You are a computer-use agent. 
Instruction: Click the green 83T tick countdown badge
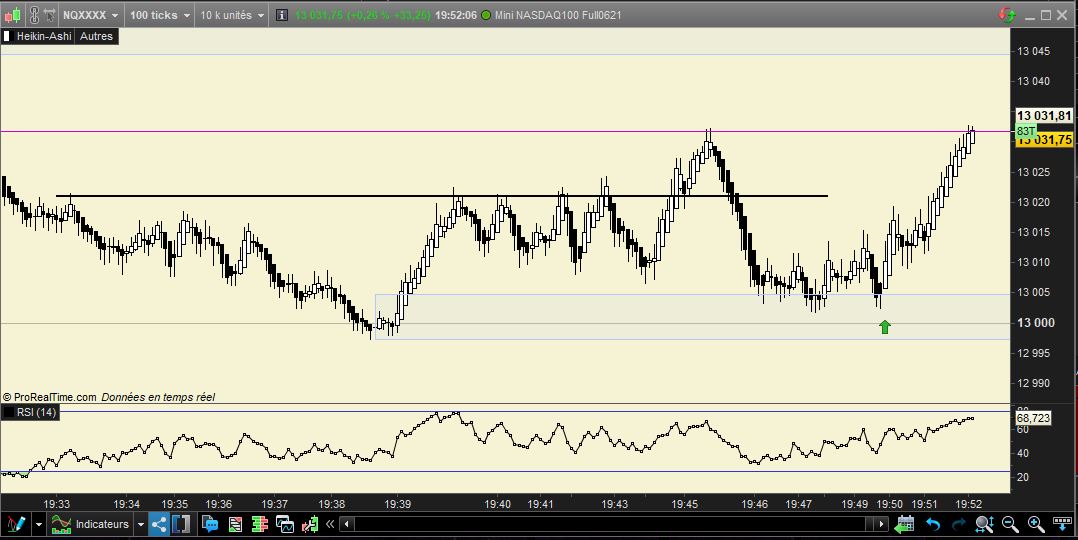[1025, 131]
